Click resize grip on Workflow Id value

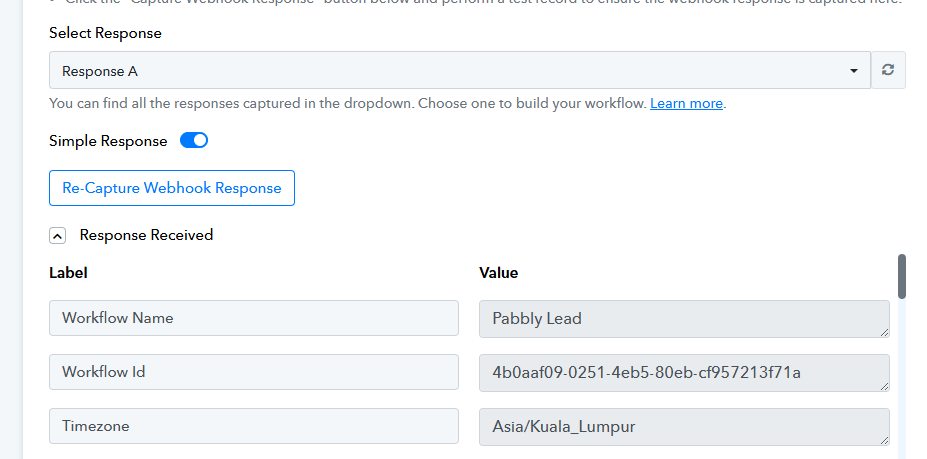pyautogui.click(x=884, y=385)
